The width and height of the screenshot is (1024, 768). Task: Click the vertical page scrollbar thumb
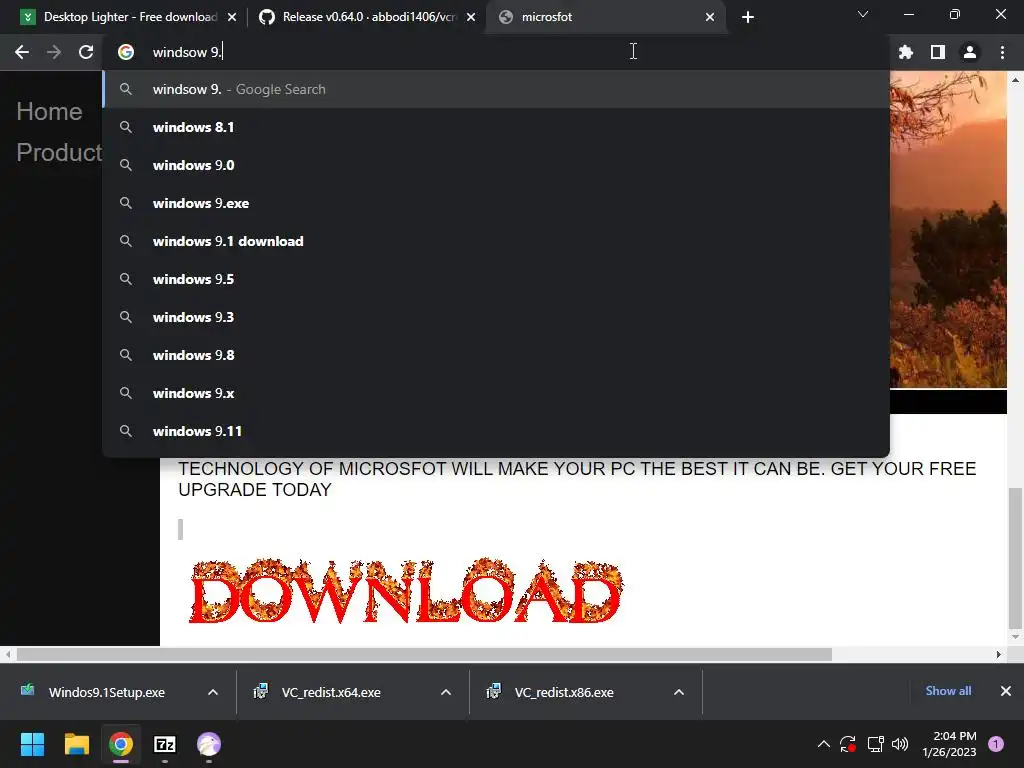(x=1015, y=558)
